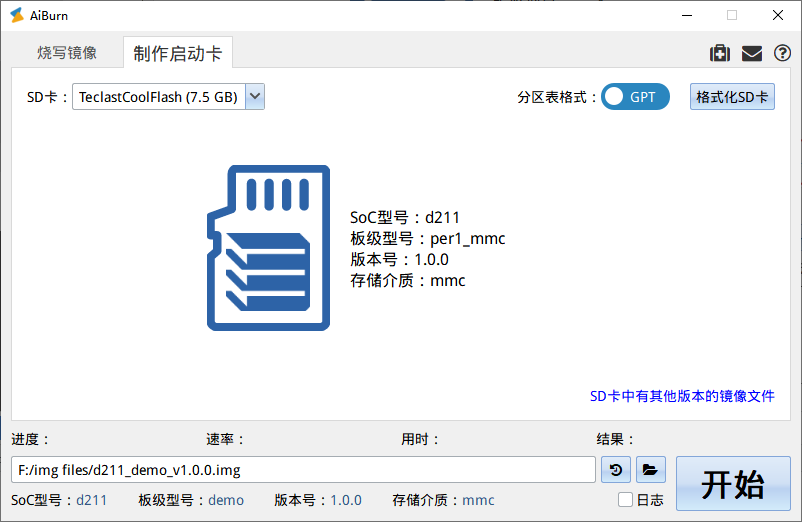Open the envelope feedback icon
The height and width of the screenshot is (522, 802).
point(752,54)
